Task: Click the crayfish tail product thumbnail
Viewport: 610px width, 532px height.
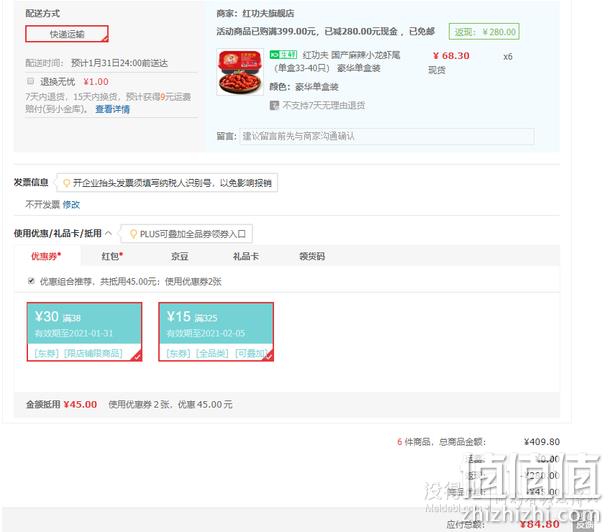Action: pyautogui.click(x=240, y=72)
